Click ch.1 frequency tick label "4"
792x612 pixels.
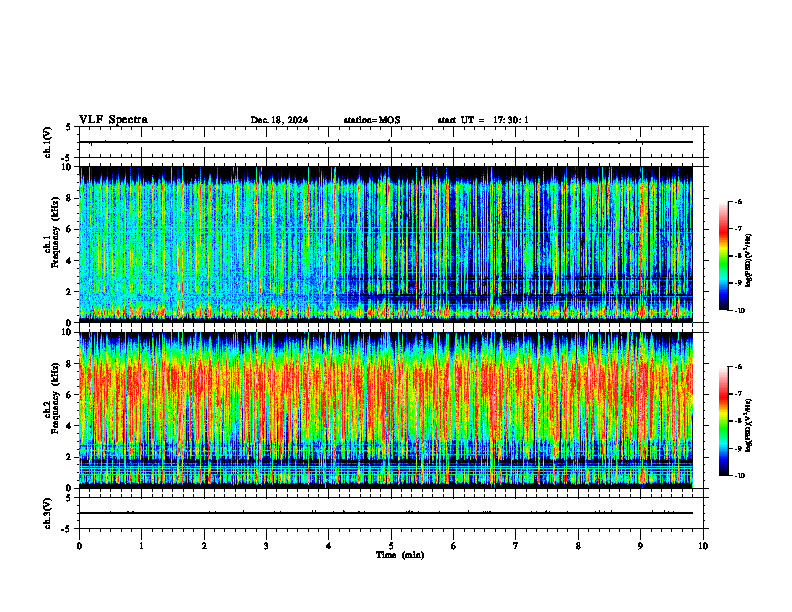[x=70, y=261]
